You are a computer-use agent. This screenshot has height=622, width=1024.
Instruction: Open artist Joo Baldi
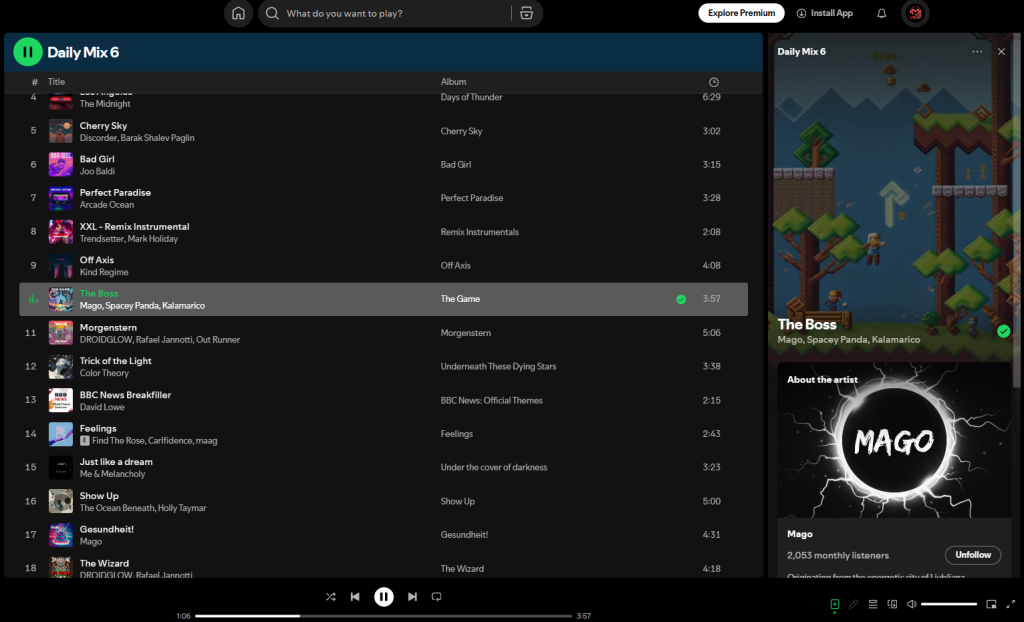click(97, 171)
